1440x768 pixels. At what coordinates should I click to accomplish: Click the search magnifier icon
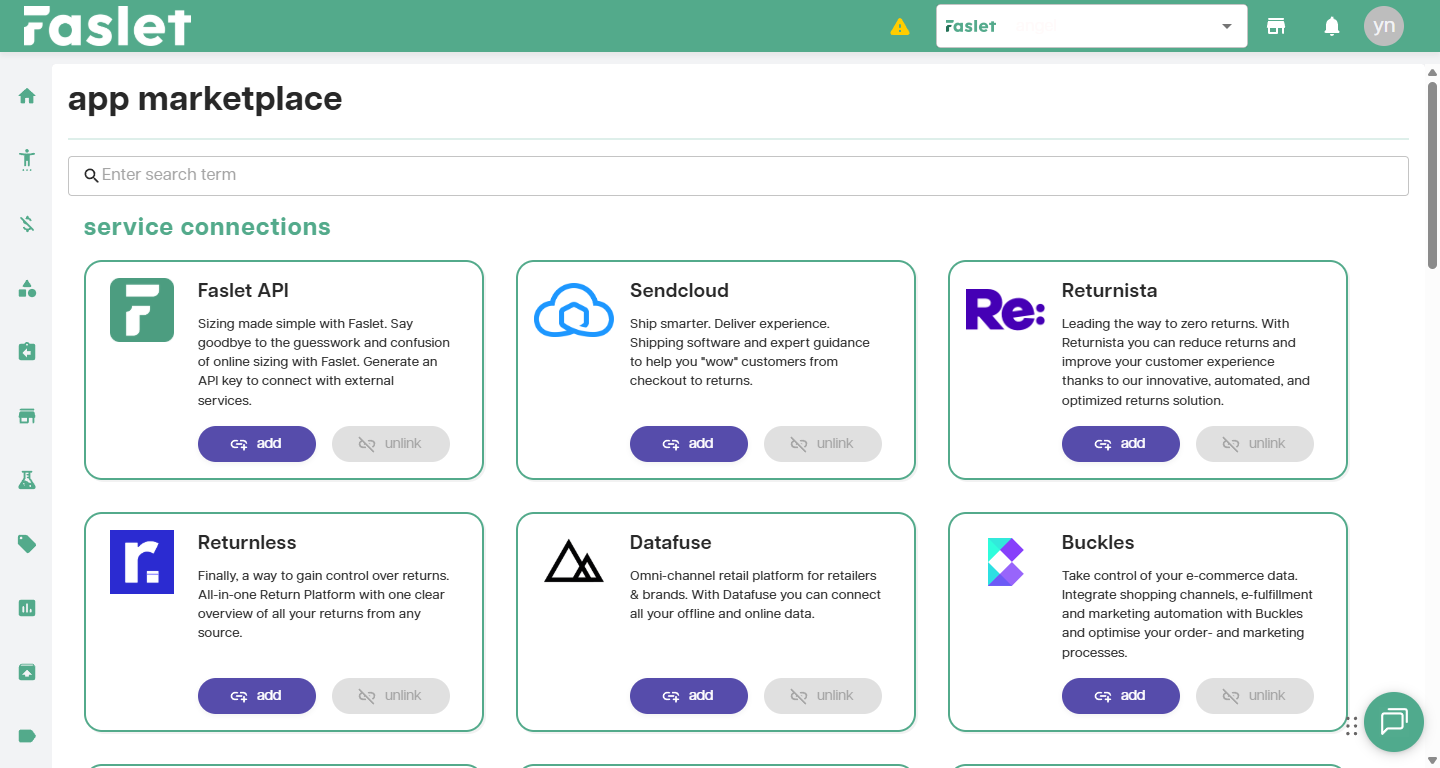point(91,176)
